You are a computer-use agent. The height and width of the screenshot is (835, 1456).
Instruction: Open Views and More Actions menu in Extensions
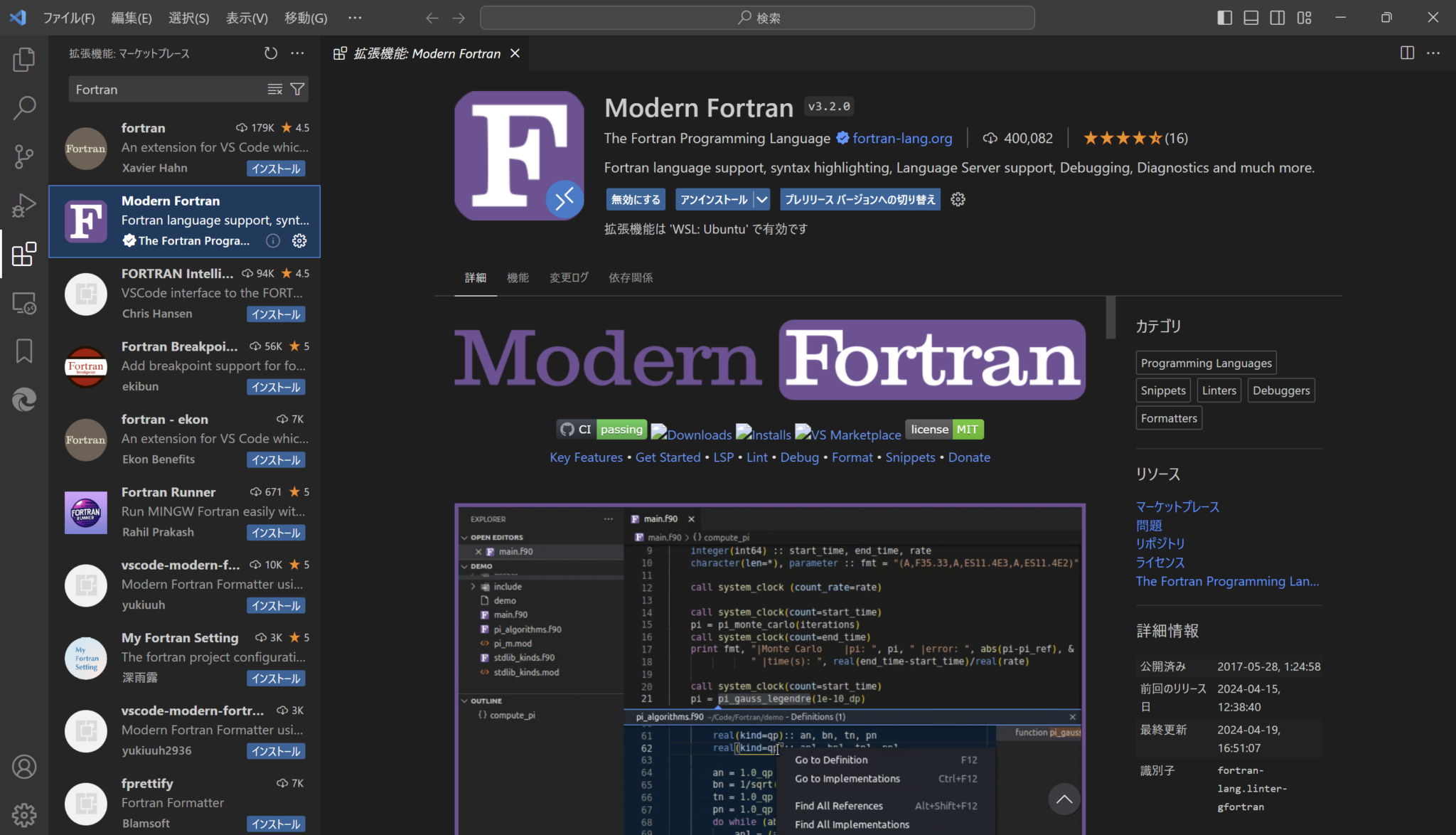(297, 53)
